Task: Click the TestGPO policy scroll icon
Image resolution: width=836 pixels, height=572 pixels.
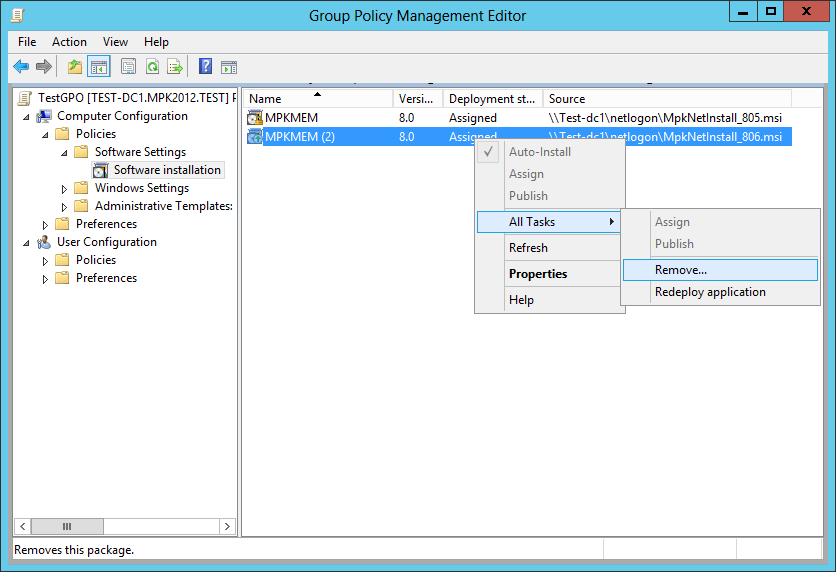Action: click(x=25, y=98)
